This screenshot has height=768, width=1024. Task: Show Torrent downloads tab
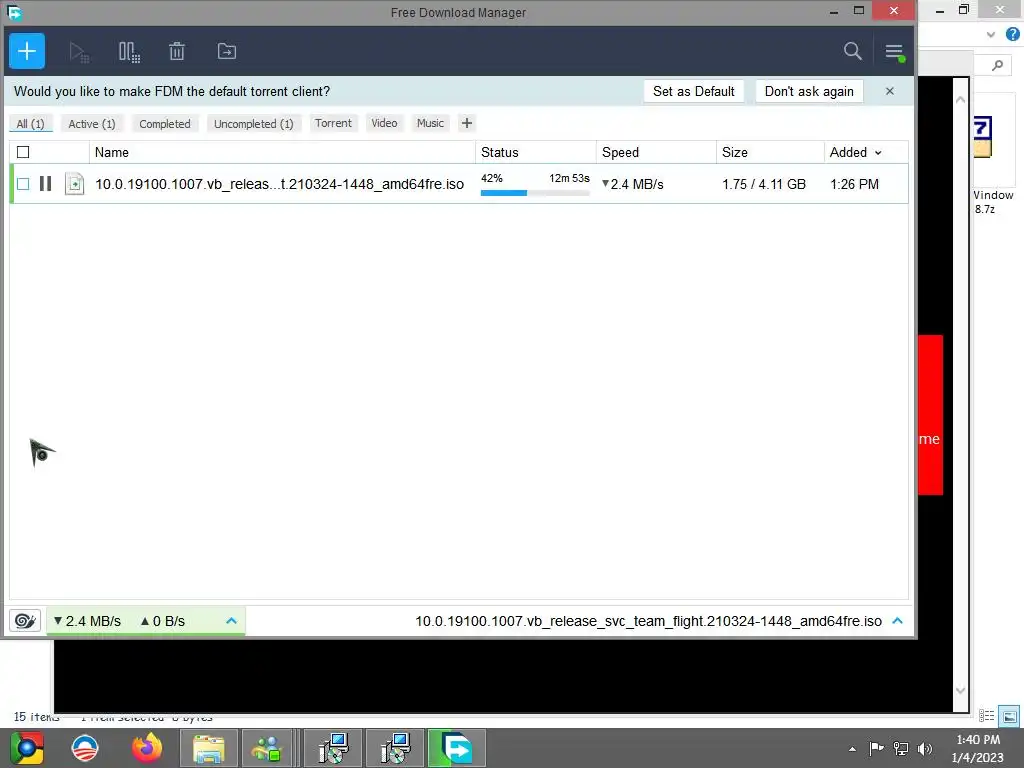pos(333,123)
